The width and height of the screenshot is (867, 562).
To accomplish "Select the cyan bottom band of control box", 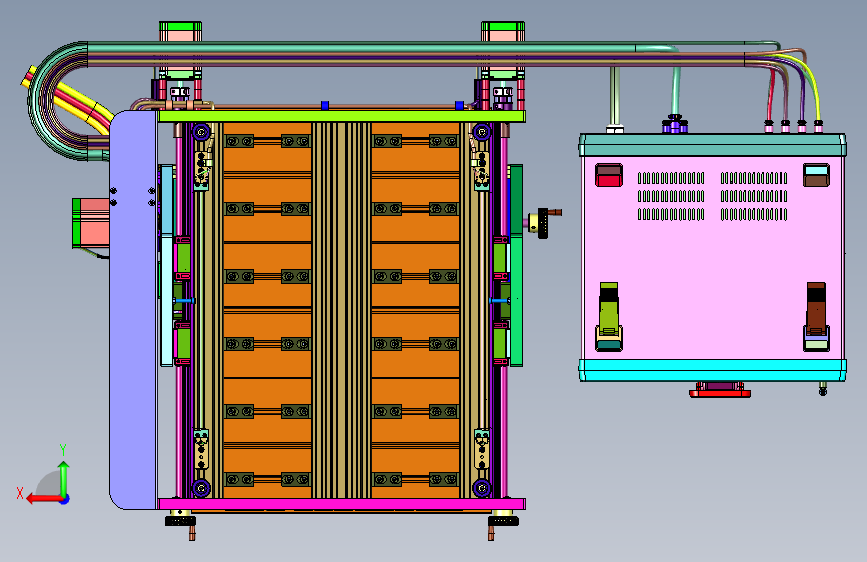I will 713,370.
